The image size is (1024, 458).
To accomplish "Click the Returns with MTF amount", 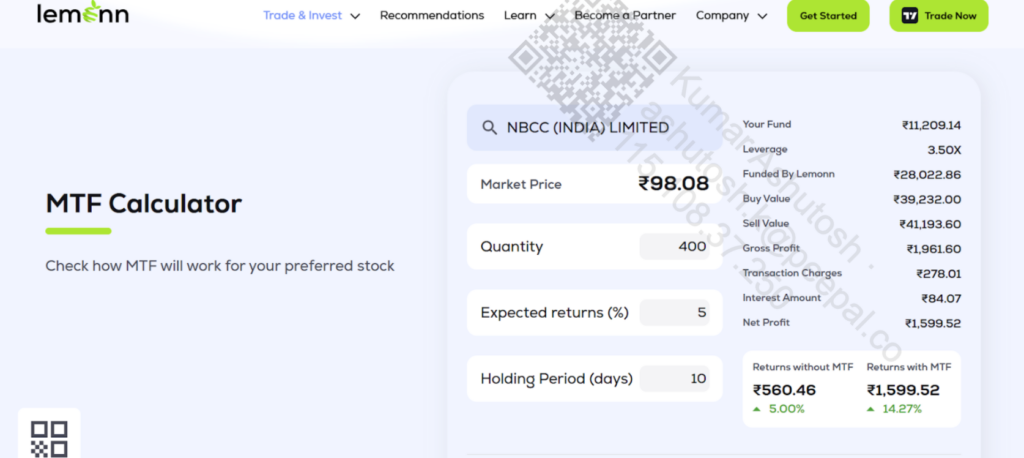I will click(x=904, y=390).
